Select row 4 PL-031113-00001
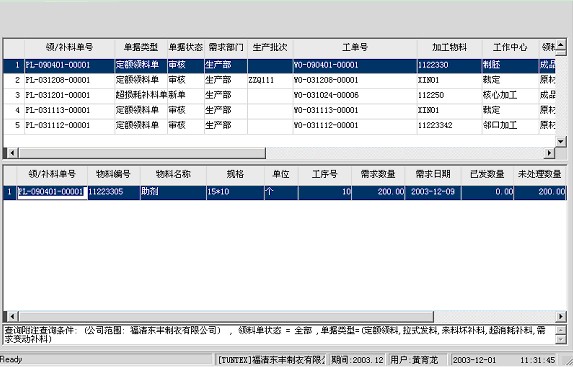The image size is (573, 367). point(280,110)
